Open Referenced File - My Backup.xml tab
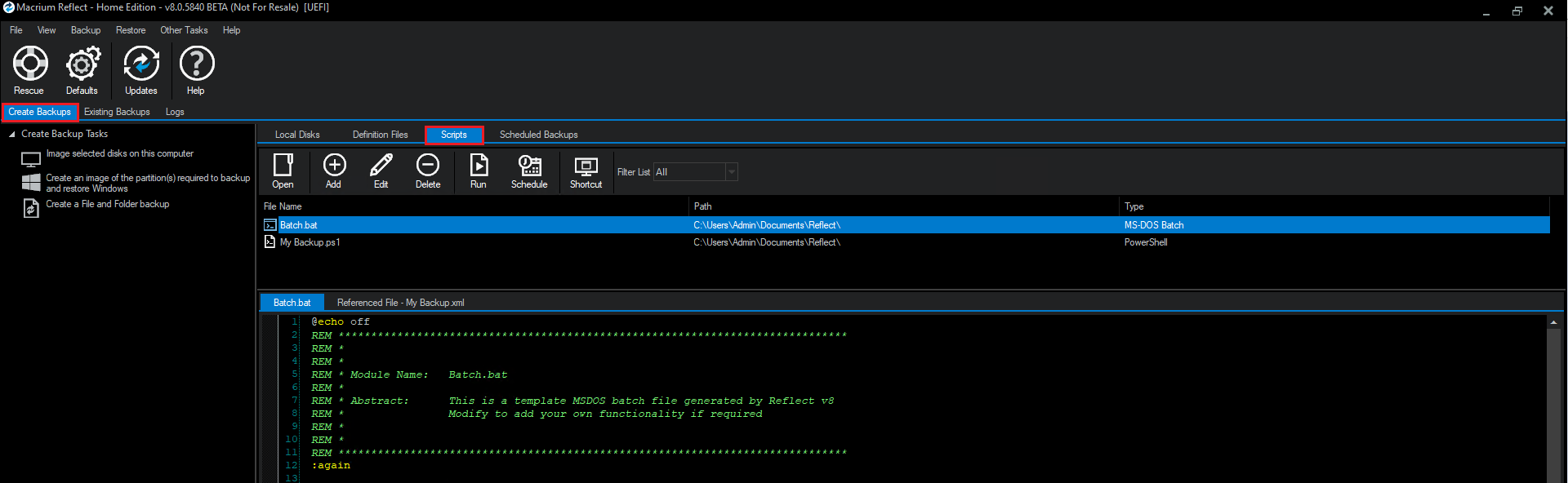This screenshot has height=483, width=1568. click(x=401, y=303)
